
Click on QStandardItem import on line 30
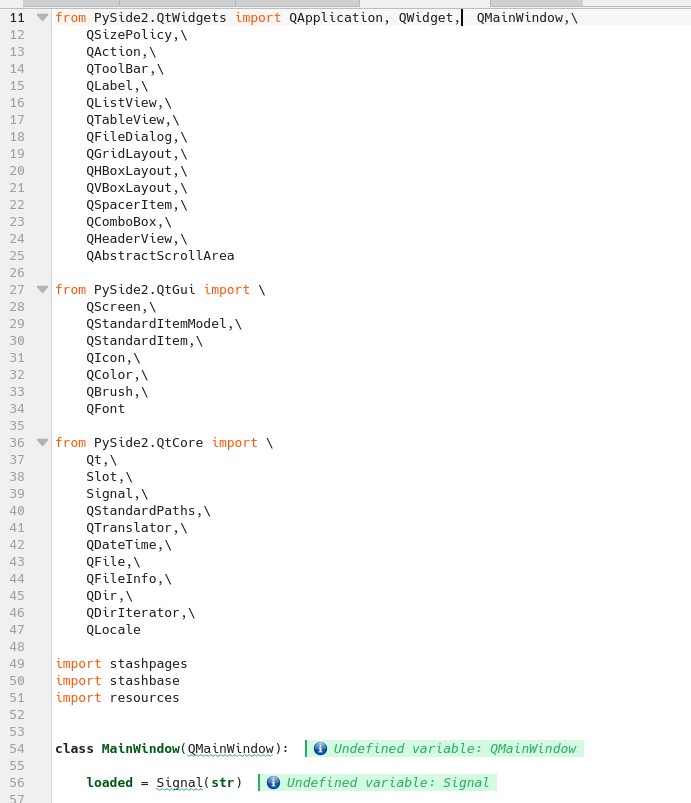[x=137, y=341]
